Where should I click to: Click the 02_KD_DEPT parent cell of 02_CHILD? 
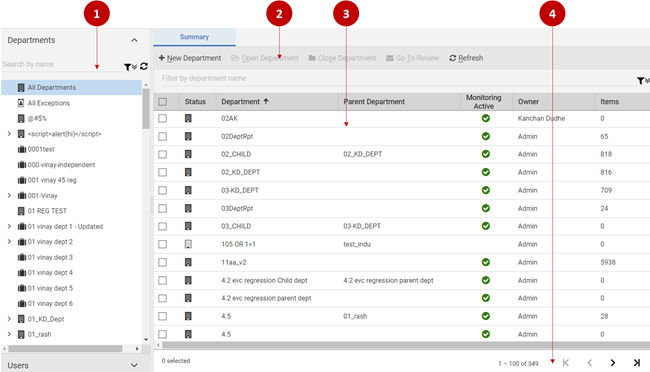(x=363, y=154)
